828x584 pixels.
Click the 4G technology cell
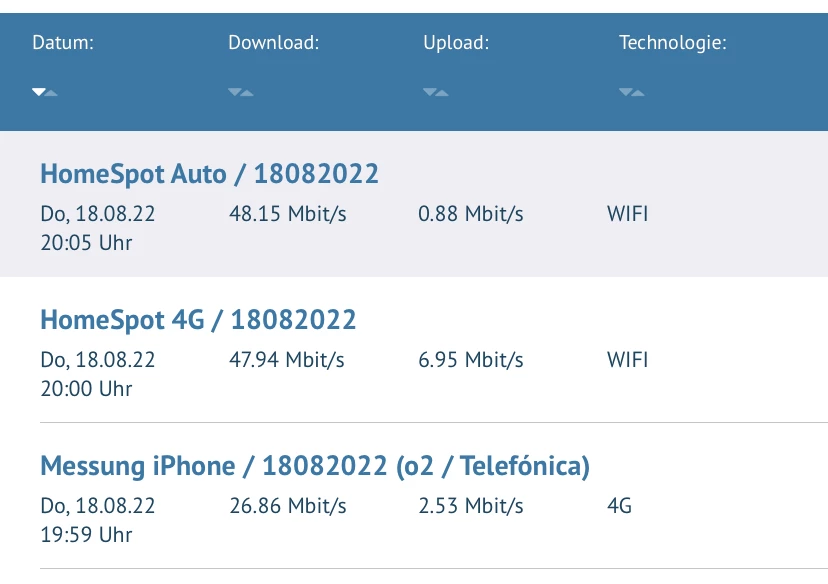[620, 506]
